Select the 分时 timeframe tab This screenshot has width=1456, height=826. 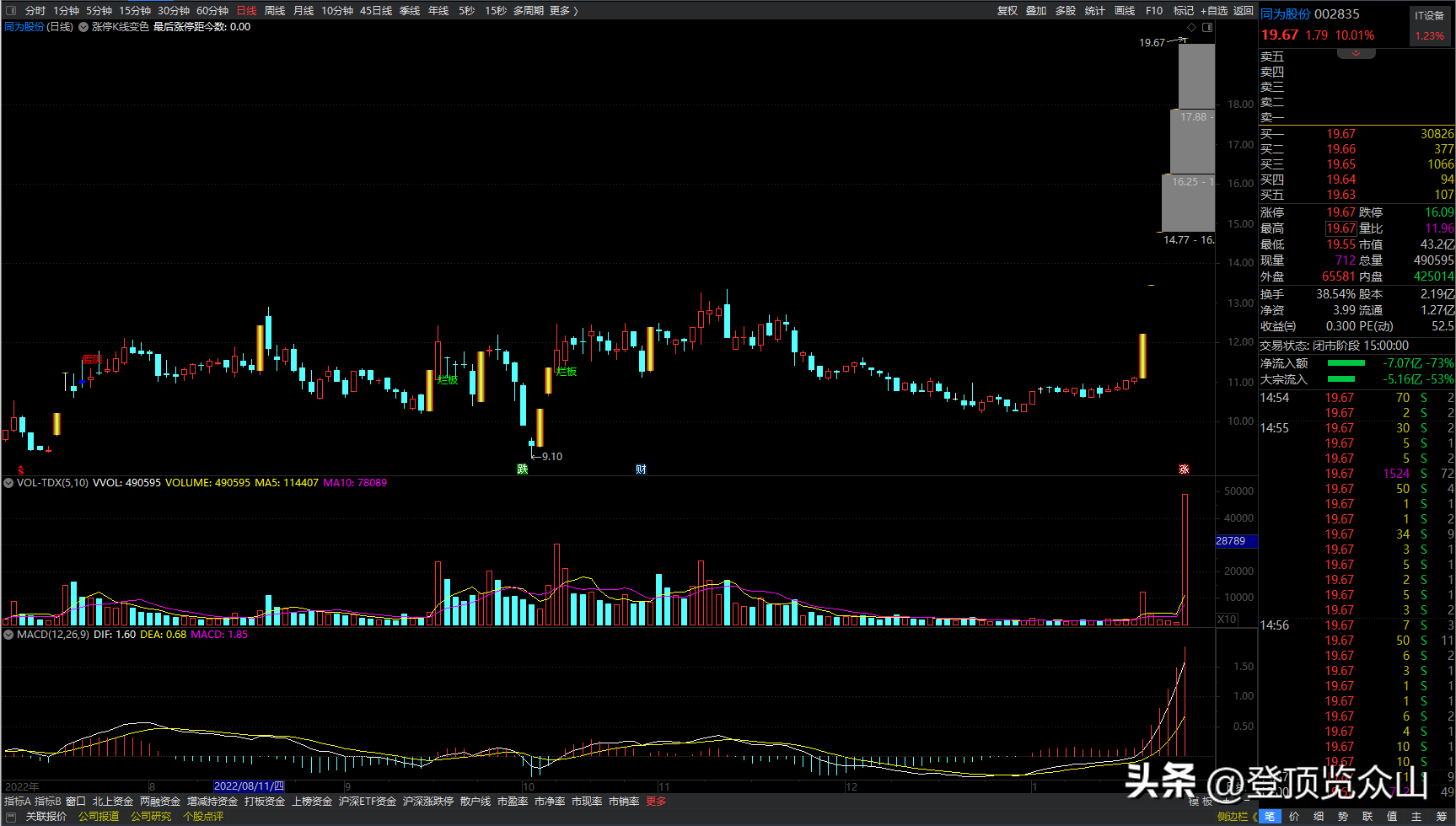point(35,11)
